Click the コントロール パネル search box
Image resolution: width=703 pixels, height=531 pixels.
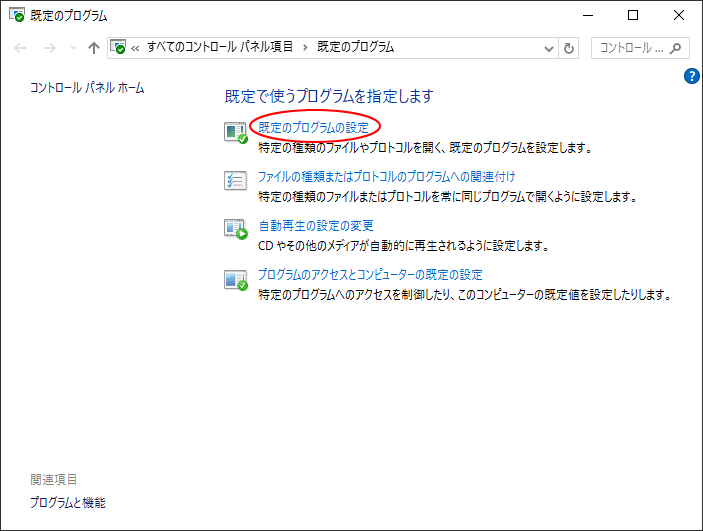(640, 48)
